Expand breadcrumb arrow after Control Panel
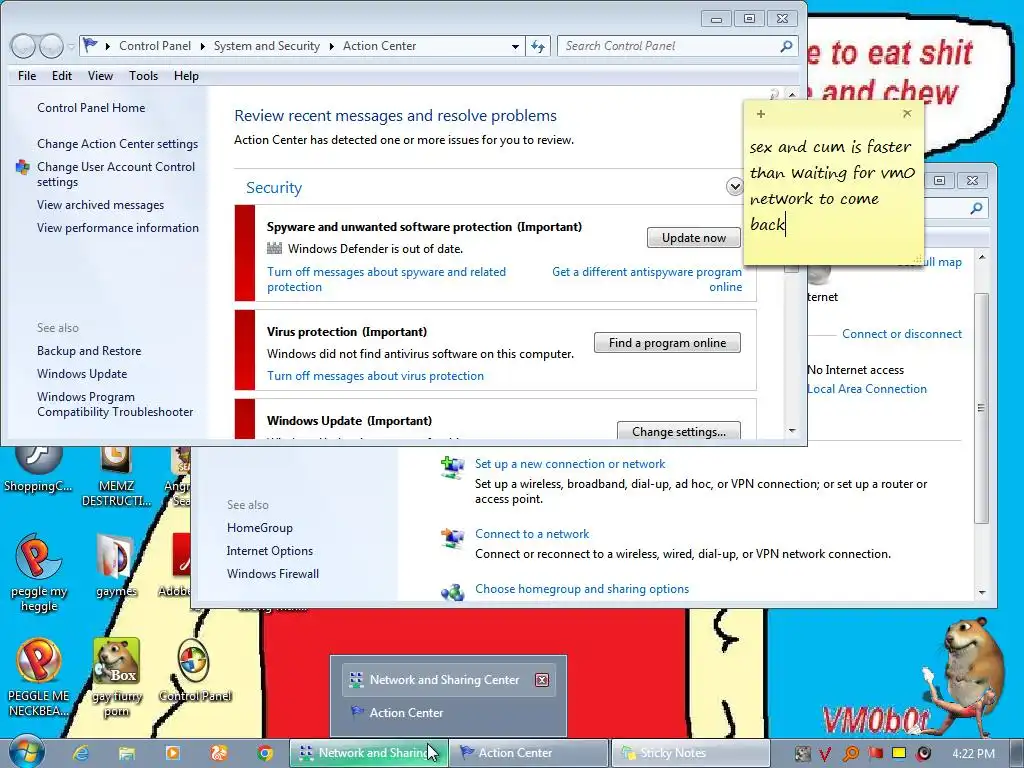Image resolution: width=1024 pixels, height=768 pixels. click(x=202, y=46)
